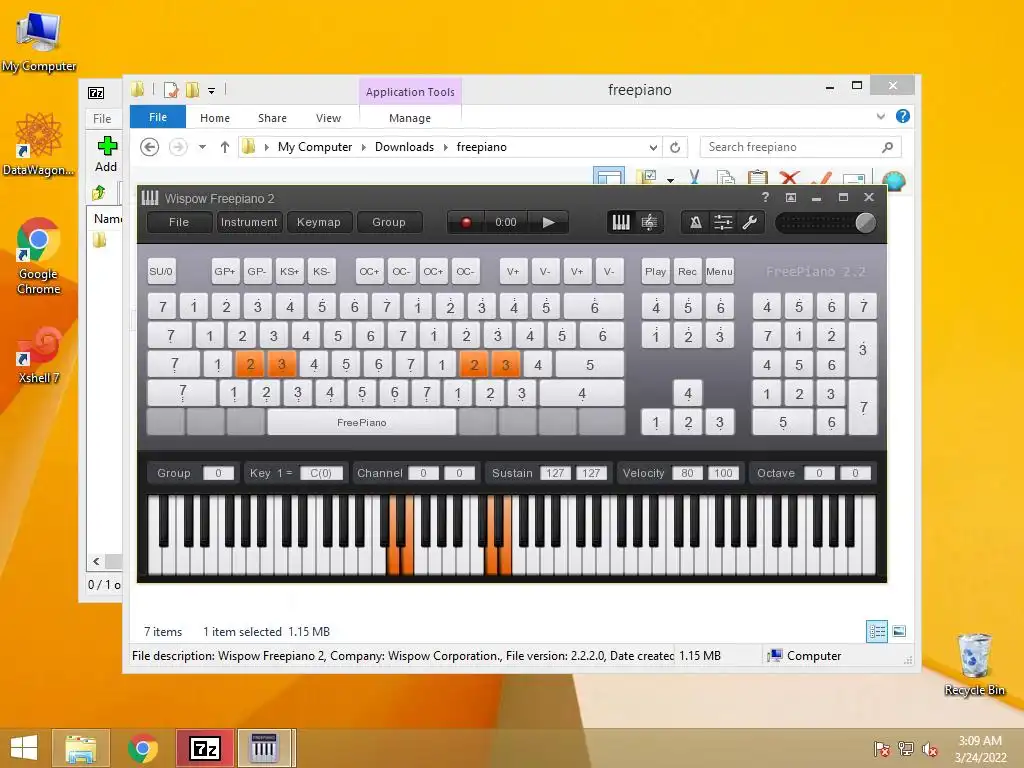Viewport: 1024px width, 768px height.
Task: Click the Downloads breadcrumb
Action: pos(404,147)
